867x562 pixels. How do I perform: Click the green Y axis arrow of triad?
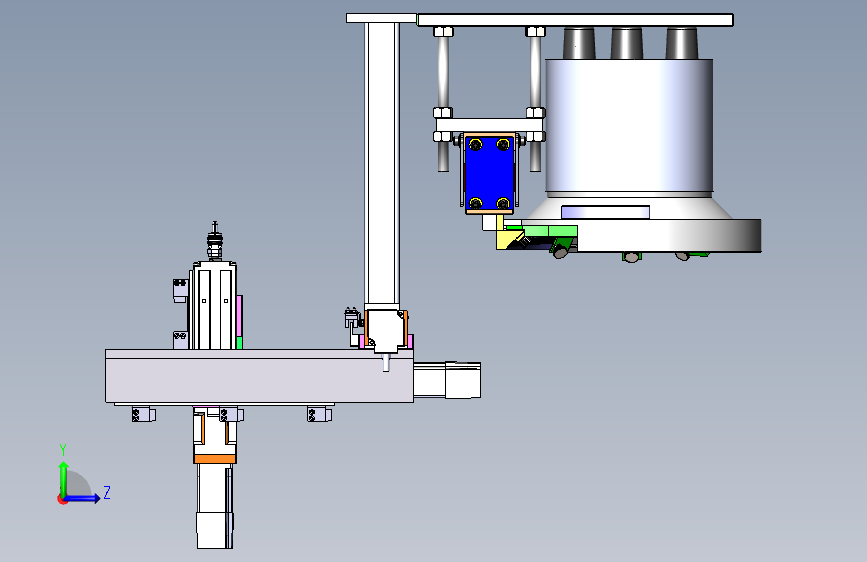pyautogui.click(x=64, y=478)
